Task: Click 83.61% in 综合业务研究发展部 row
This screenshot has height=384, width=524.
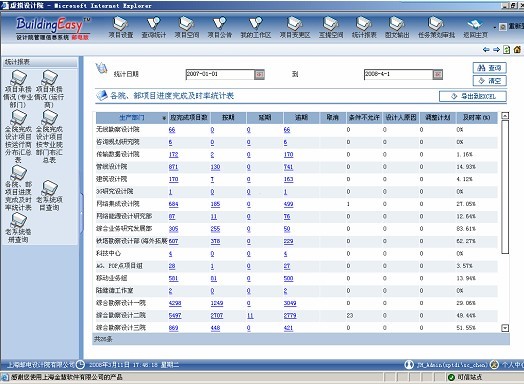Action: click(466, 229)
